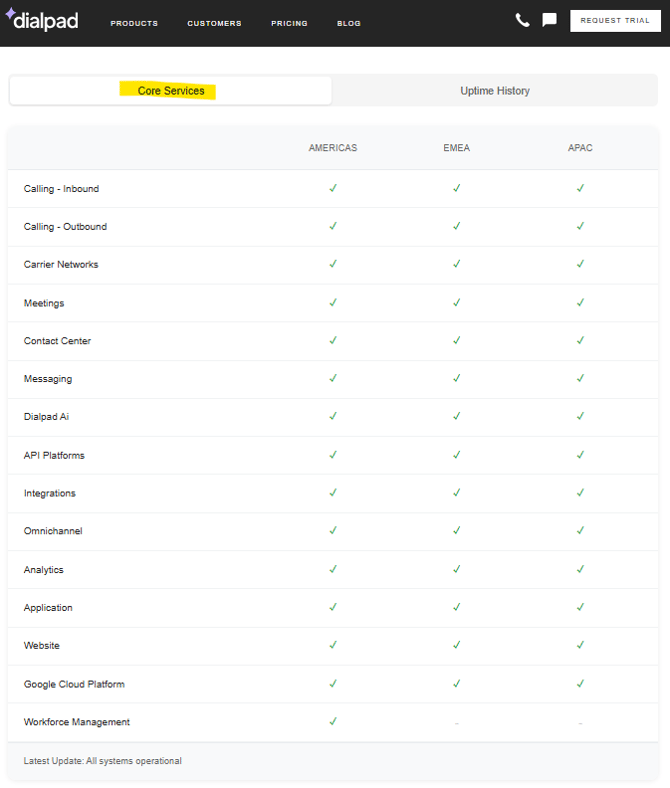Click EMEA checkmark for Google Cloud Platform

[456, 684]
